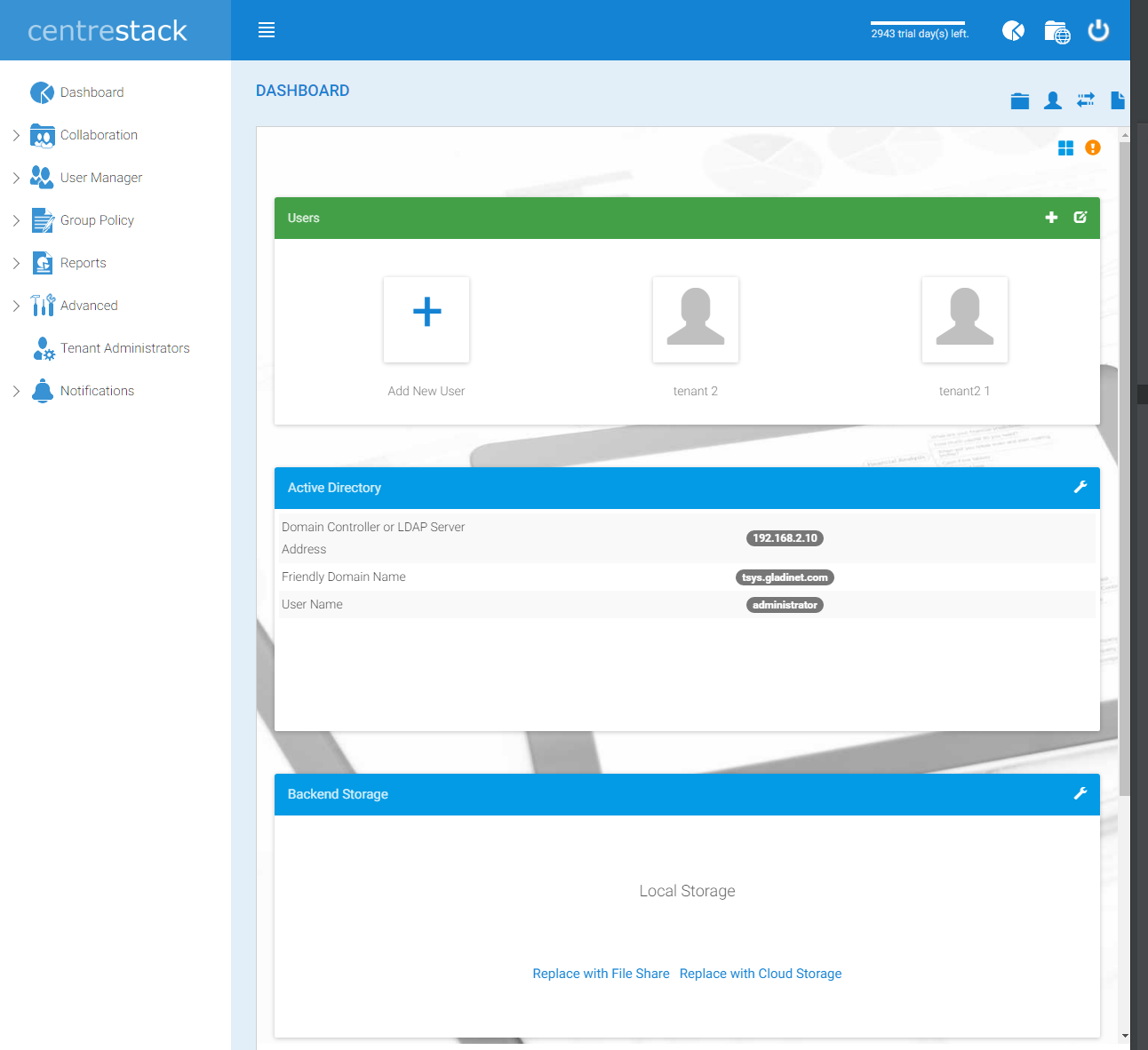
Task: Click the web folder icon in the header
Action: [x=1056, y=30]
